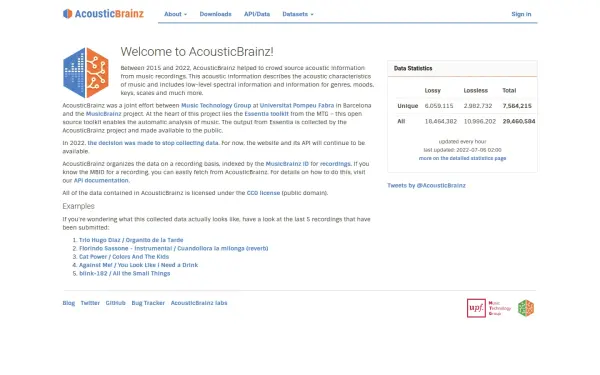Image resolution: width=600 pixels, height=375 pixels.
Task: Click the Music Technology Group footer logo
Action: click(500, 308)
